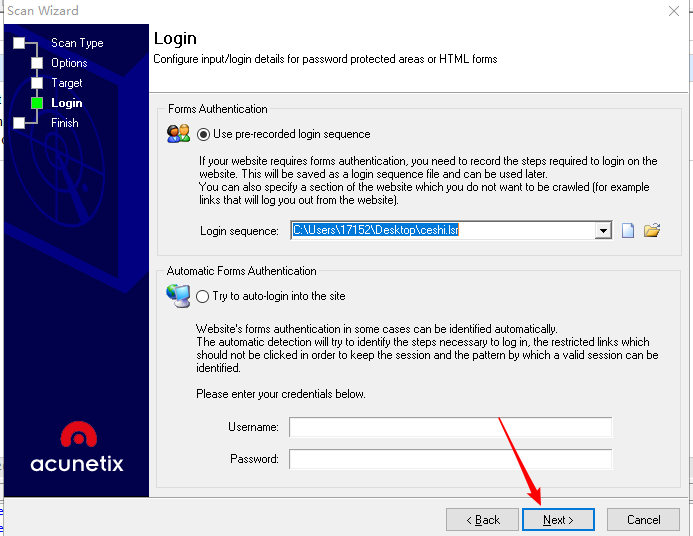Click the Acunetix logo in sidebar
Viewport: 693px width, 536px height.
76,447
